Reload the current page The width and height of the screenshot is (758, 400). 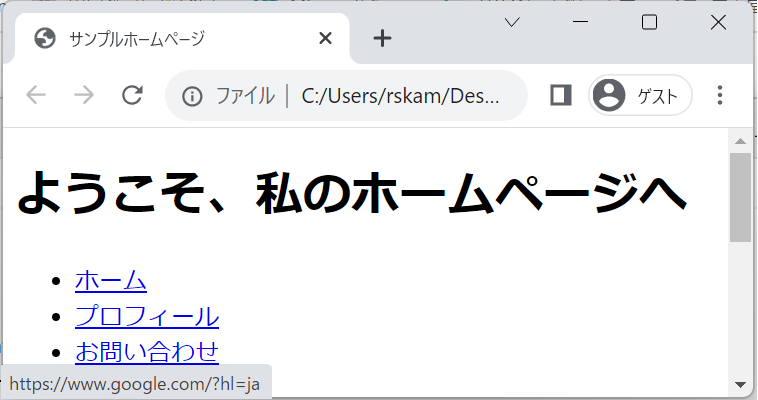pos(132,95)
